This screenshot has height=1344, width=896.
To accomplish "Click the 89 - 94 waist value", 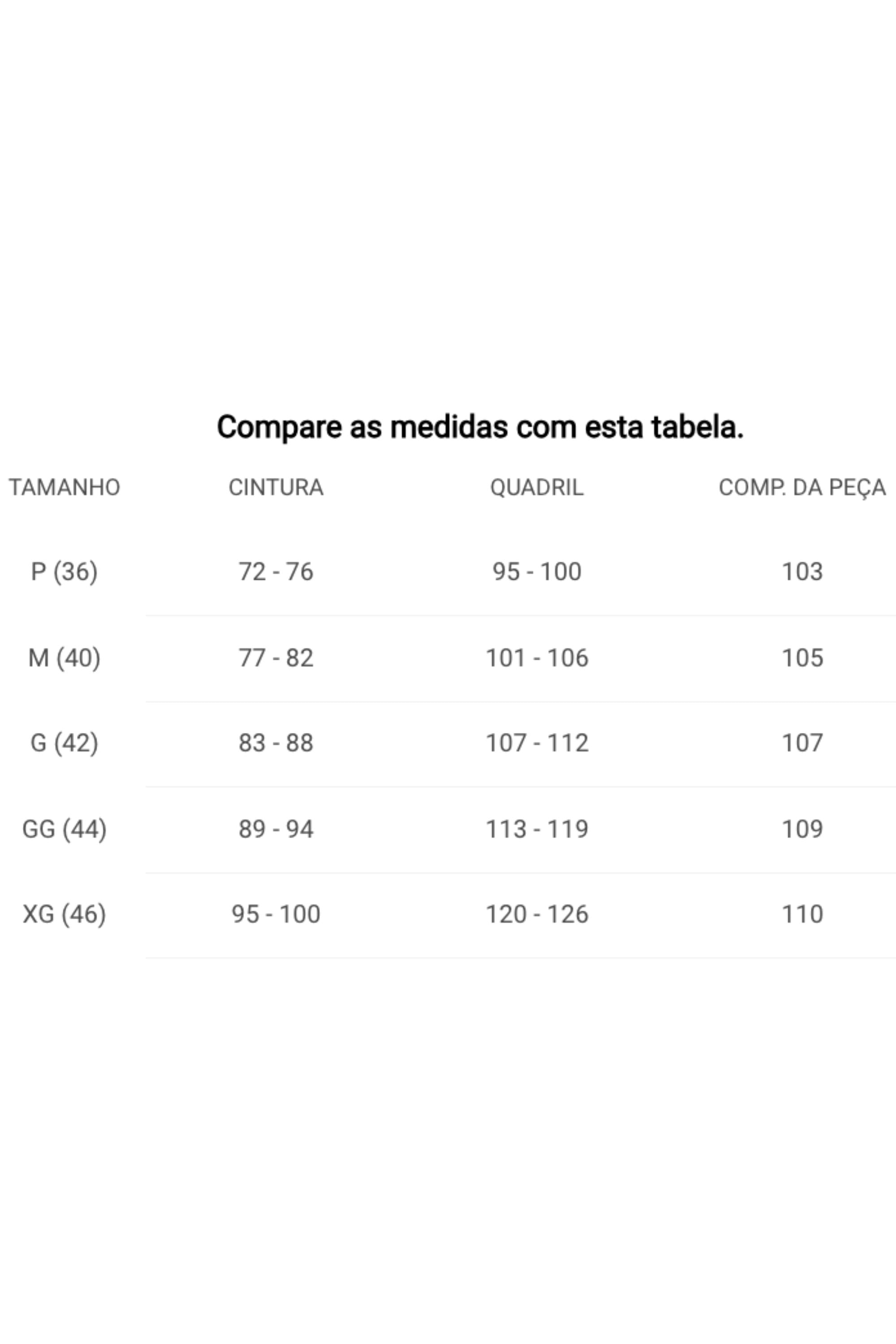I will click(x=276, y=829).
